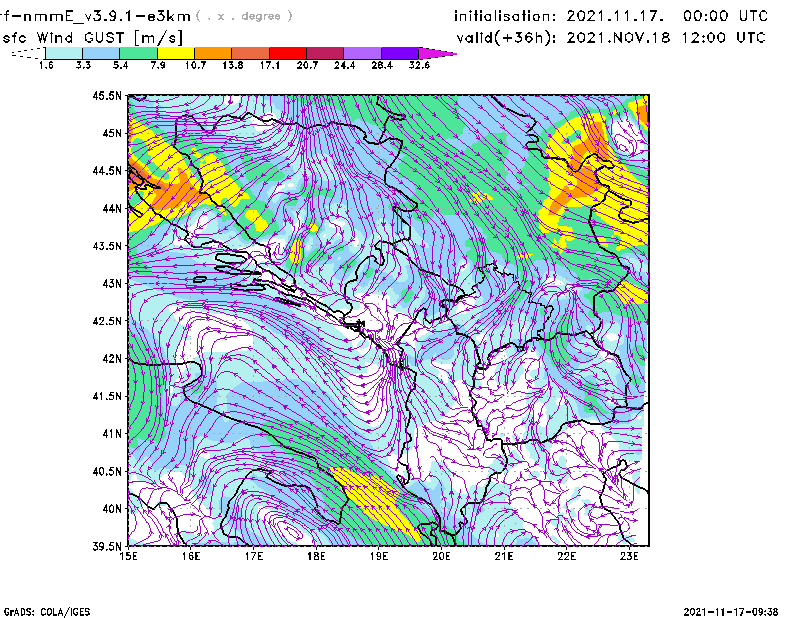
Task: Click the legend value 7.9
Action: (158, 65)
